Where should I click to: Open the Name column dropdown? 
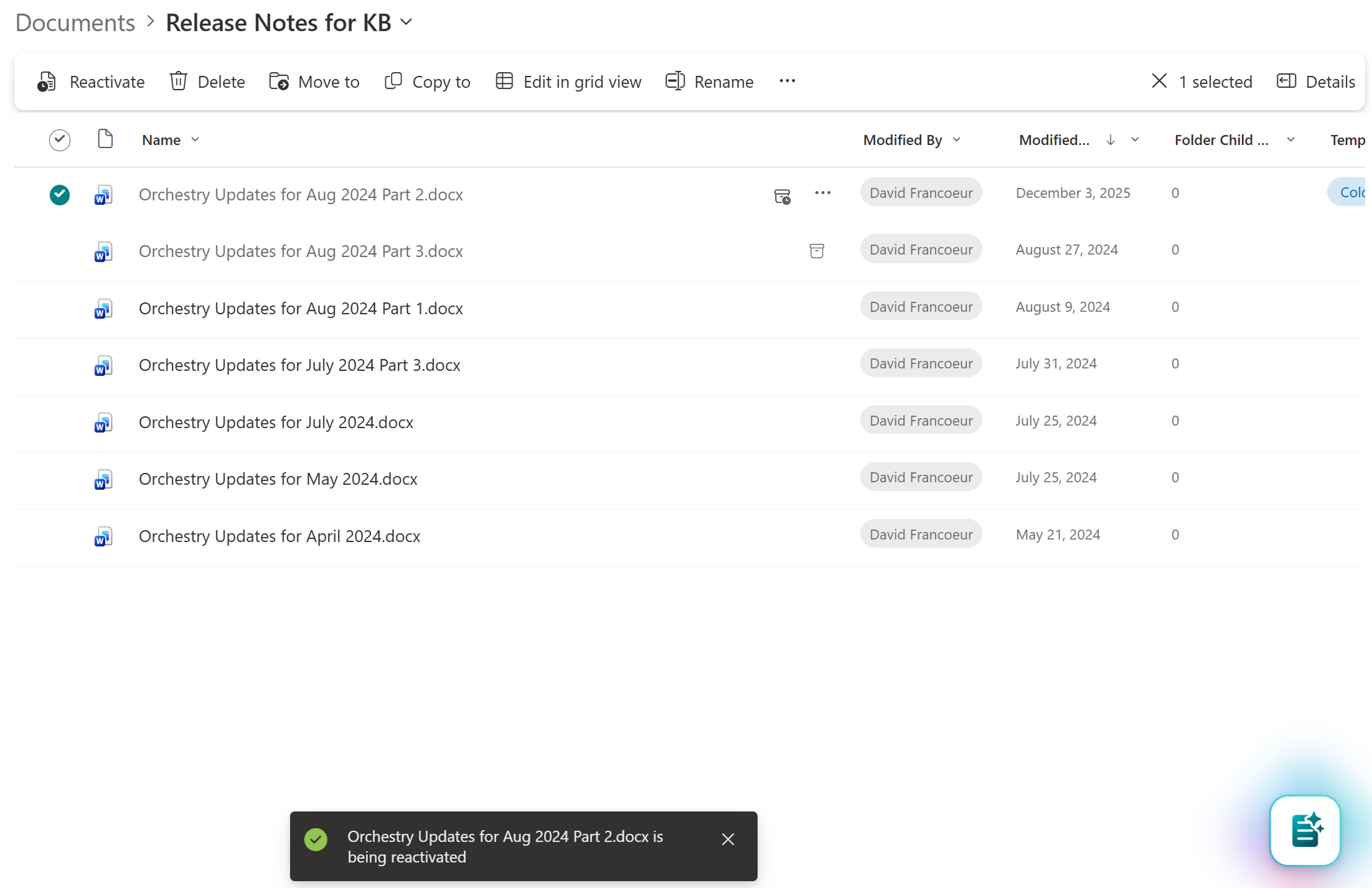coord(195,140)
